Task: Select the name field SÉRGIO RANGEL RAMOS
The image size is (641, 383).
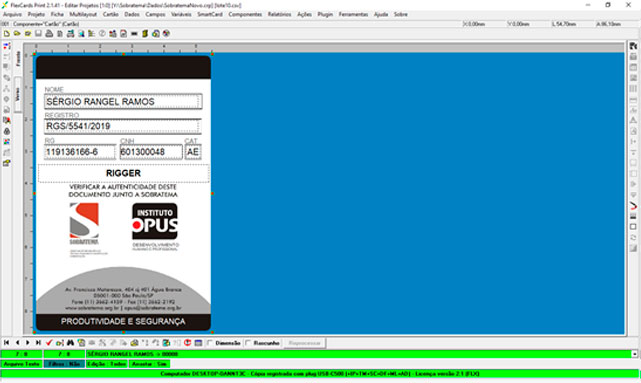Action: click(123, 101)
